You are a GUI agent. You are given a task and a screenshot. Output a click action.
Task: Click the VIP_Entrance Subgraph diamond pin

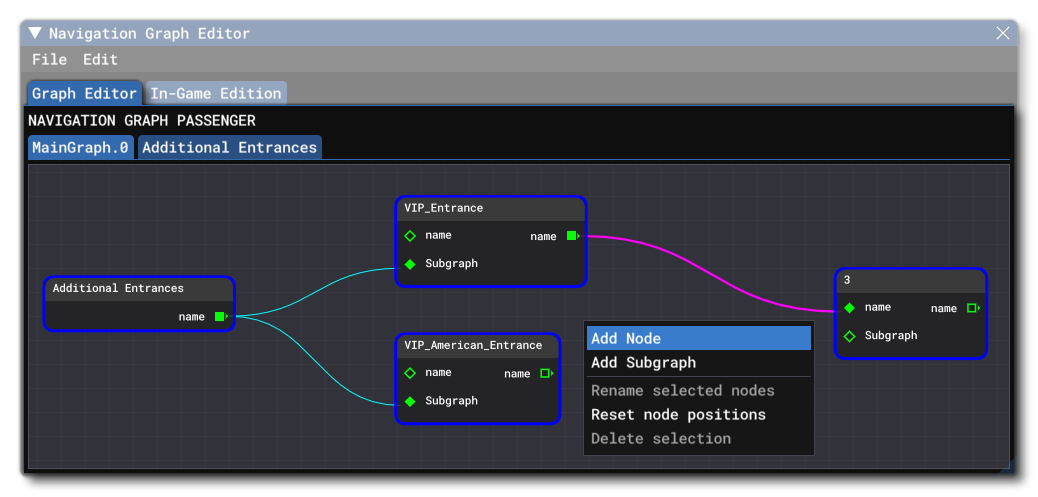410,264
